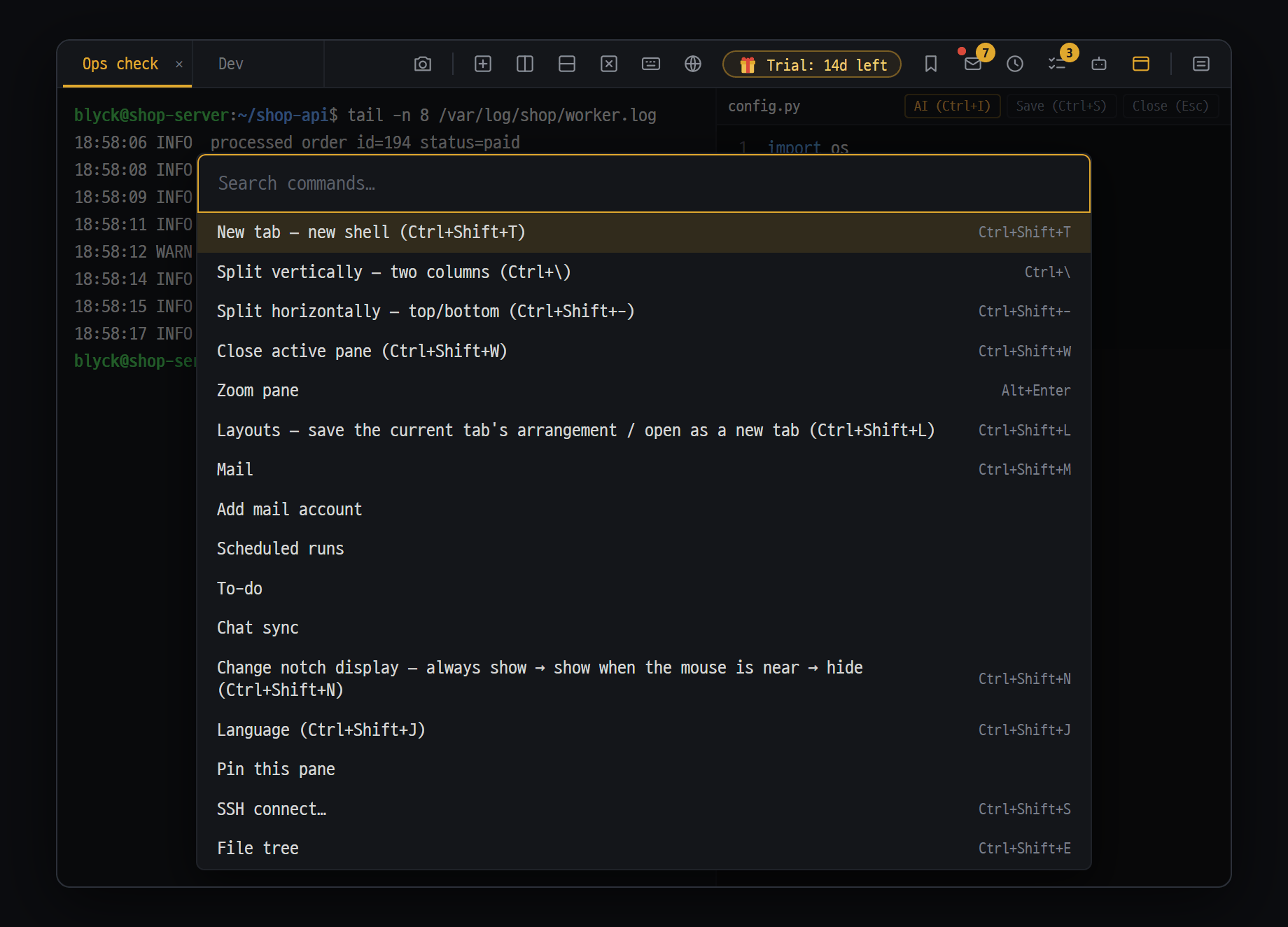Click the globe language icon
Image resolution: width=1288 pixels, height=927 pixels.
click(693, 64)
